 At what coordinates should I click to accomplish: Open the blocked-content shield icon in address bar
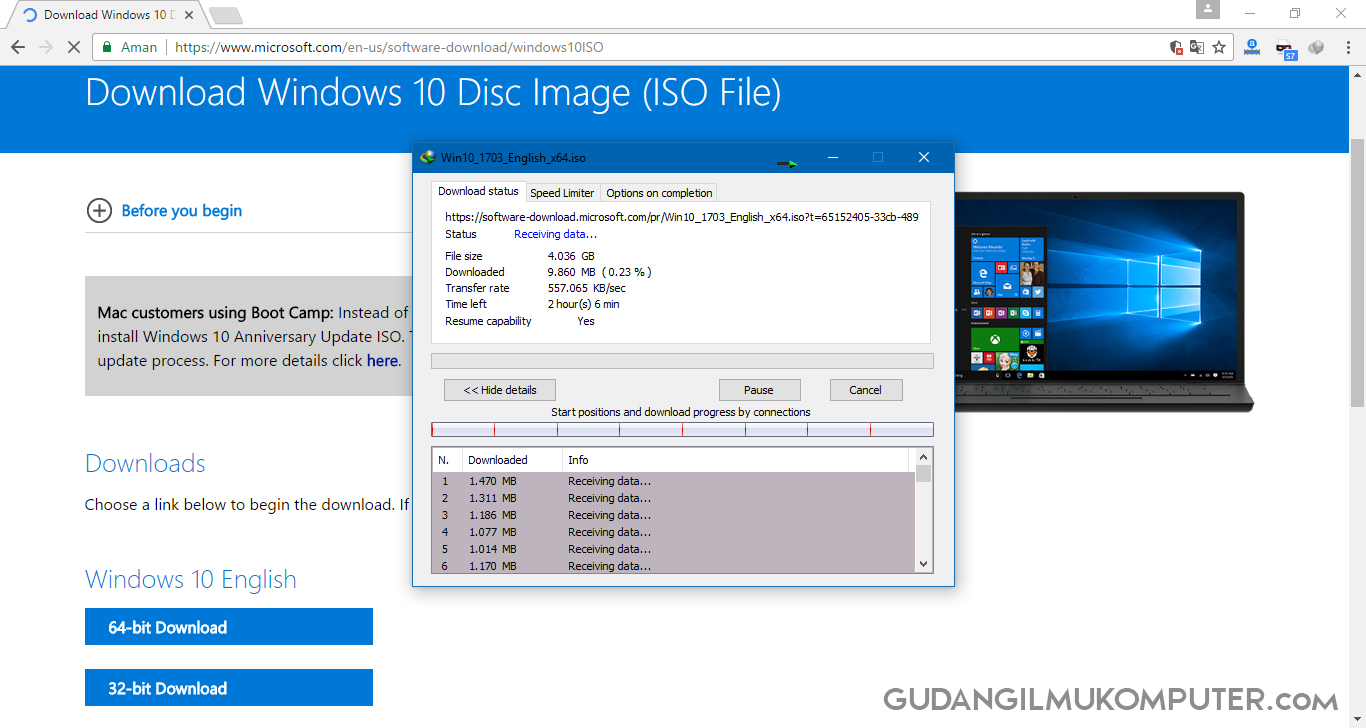1177,47
